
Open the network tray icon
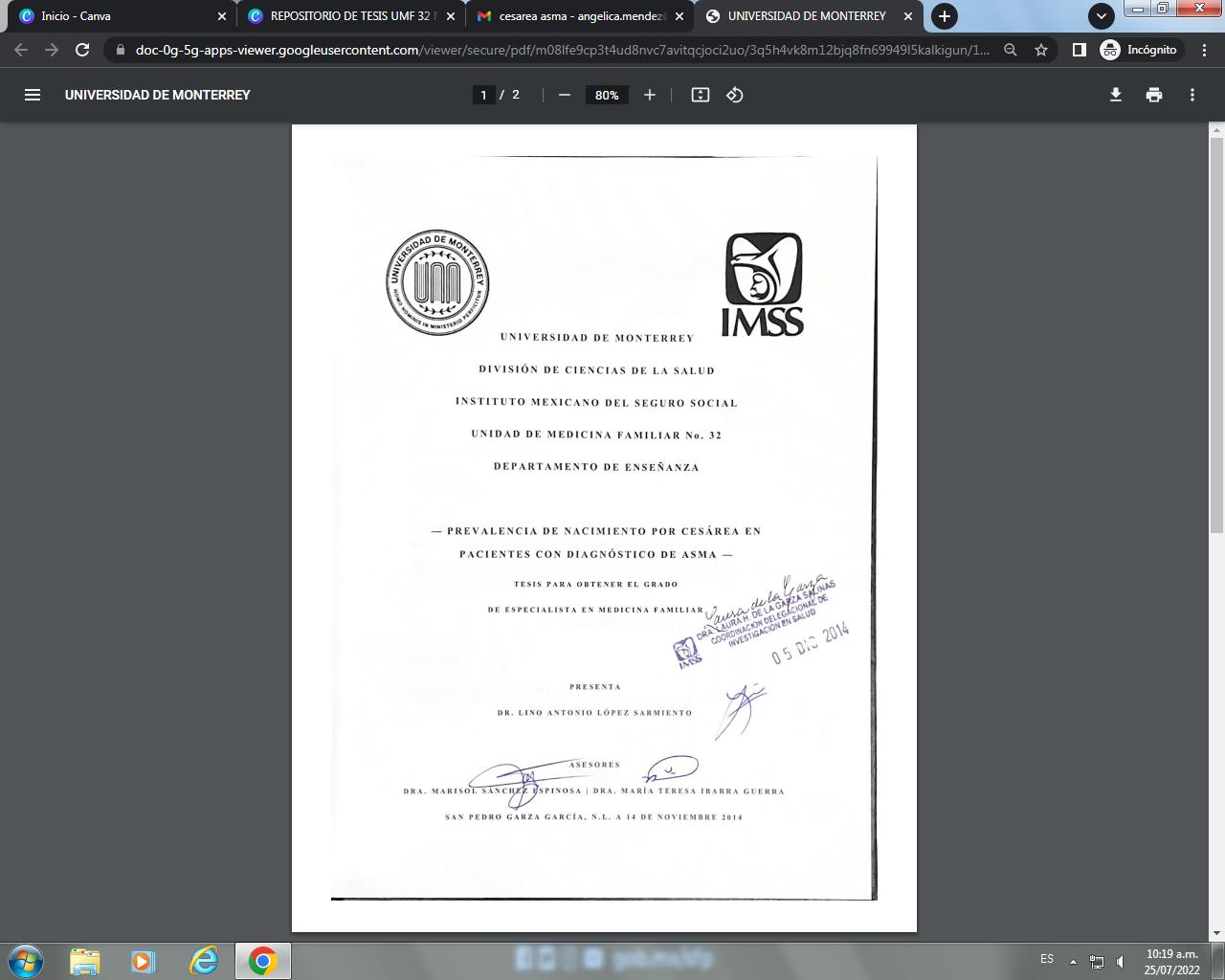click(1097, 962)
